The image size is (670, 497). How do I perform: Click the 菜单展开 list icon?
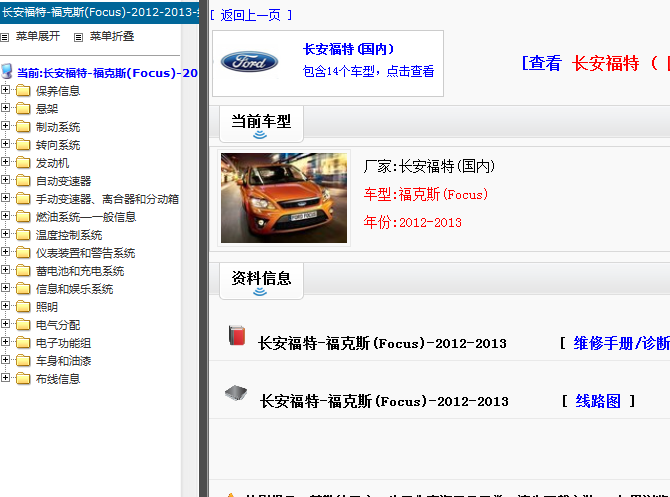5,38
